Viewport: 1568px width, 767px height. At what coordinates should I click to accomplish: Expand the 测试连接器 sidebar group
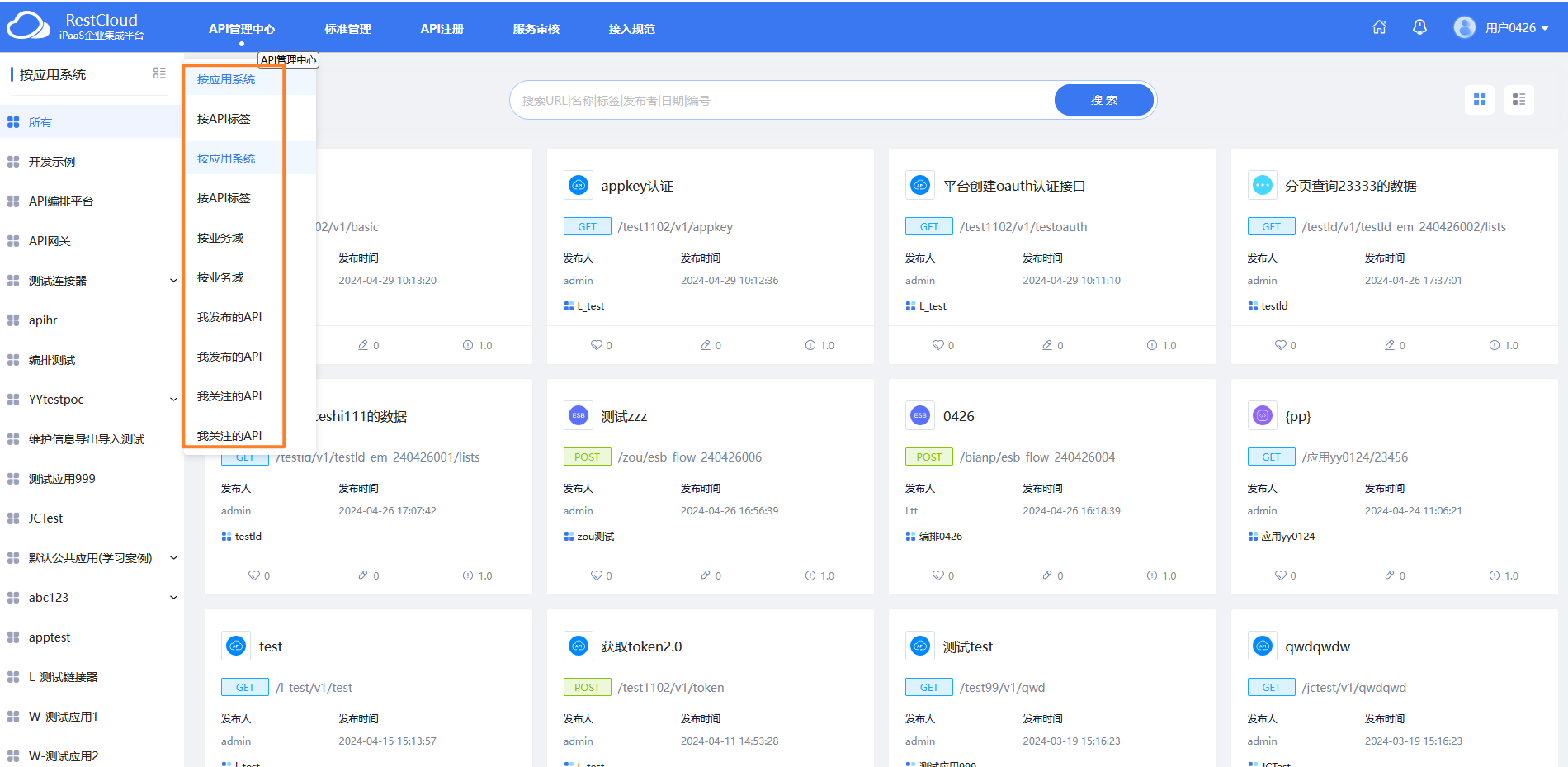point(173,281)
